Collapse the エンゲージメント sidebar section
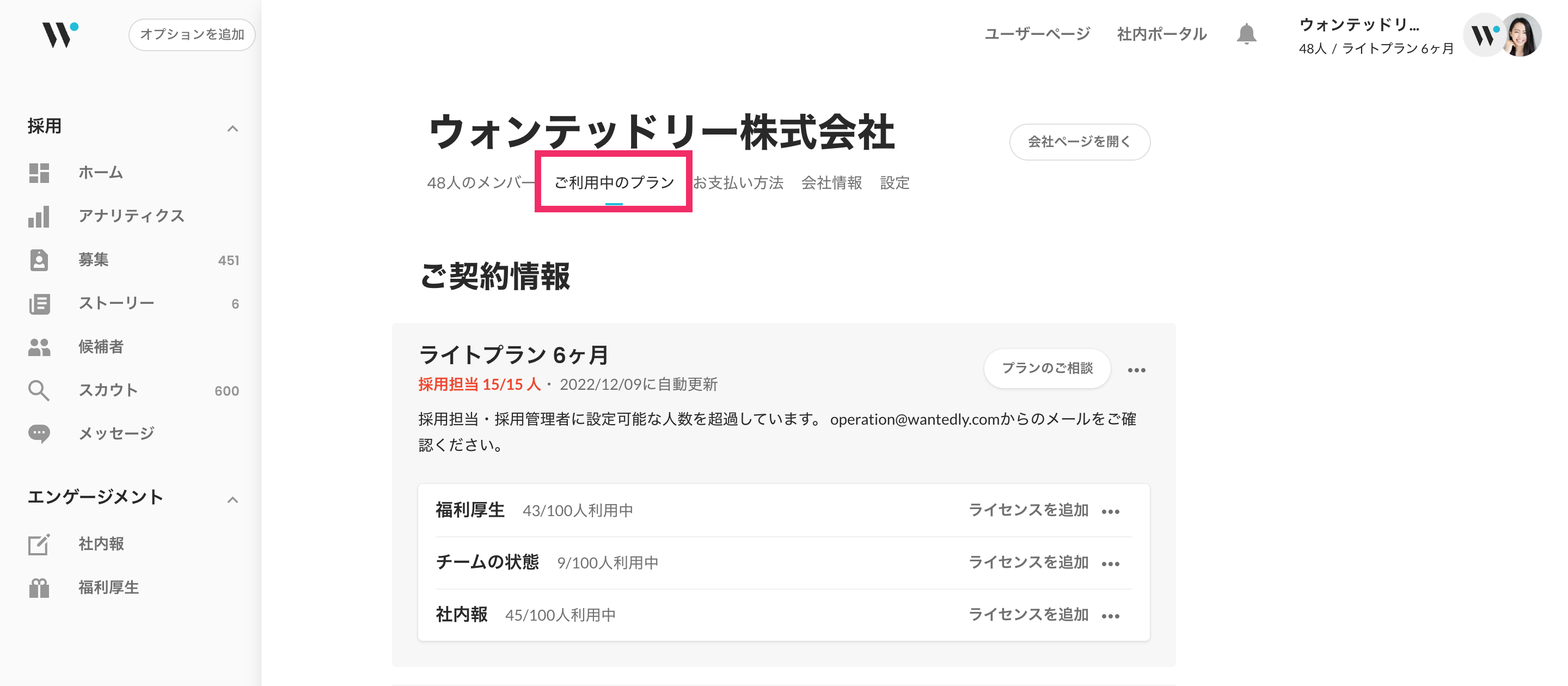The image size is (1568, 686). 232,500
